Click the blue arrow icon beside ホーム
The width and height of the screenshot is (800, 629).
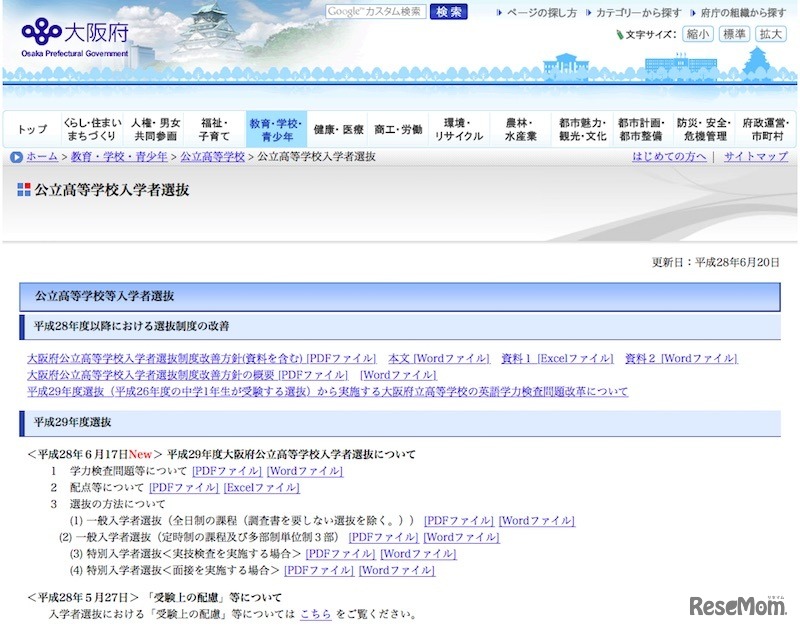tap(17, 157)
